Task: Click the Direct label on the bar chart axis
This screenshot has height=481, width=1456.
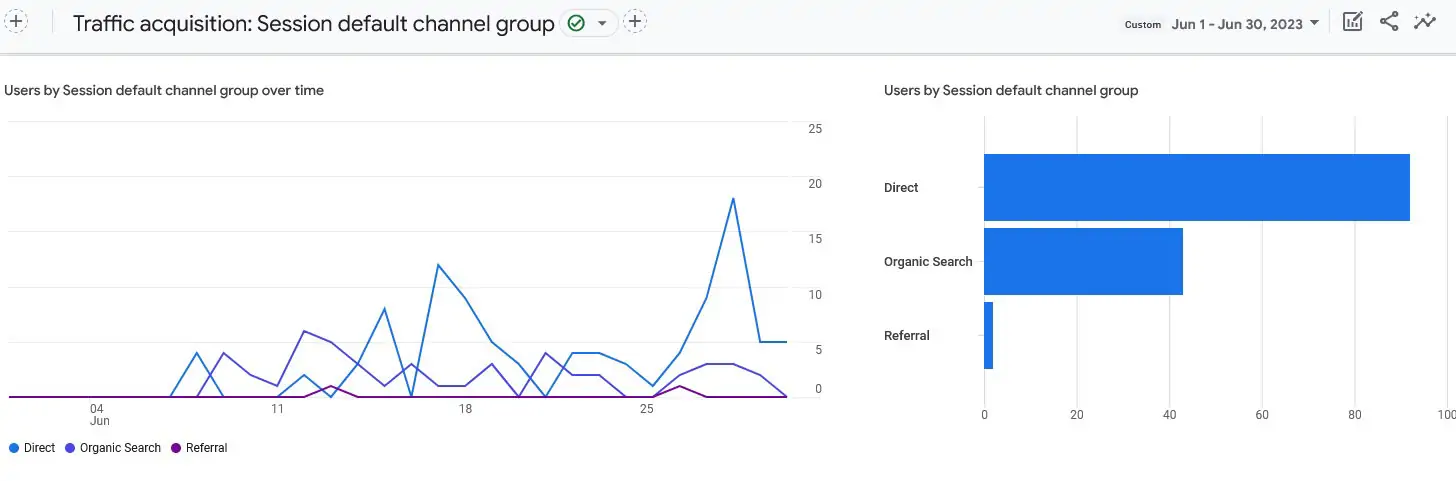Action: pyautogui.click(x=901, y=188)
